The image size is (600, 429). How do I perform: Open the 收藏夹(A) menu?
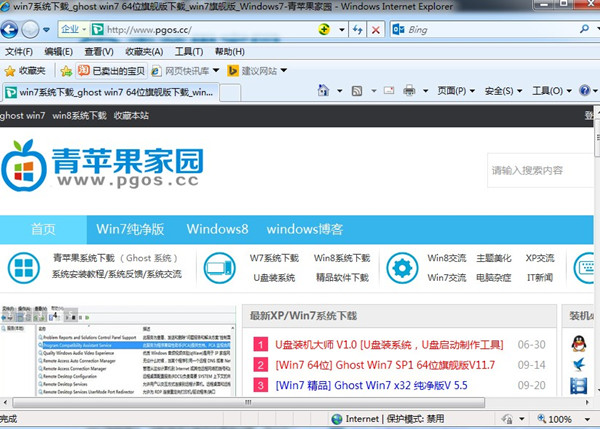pos(144,51)
